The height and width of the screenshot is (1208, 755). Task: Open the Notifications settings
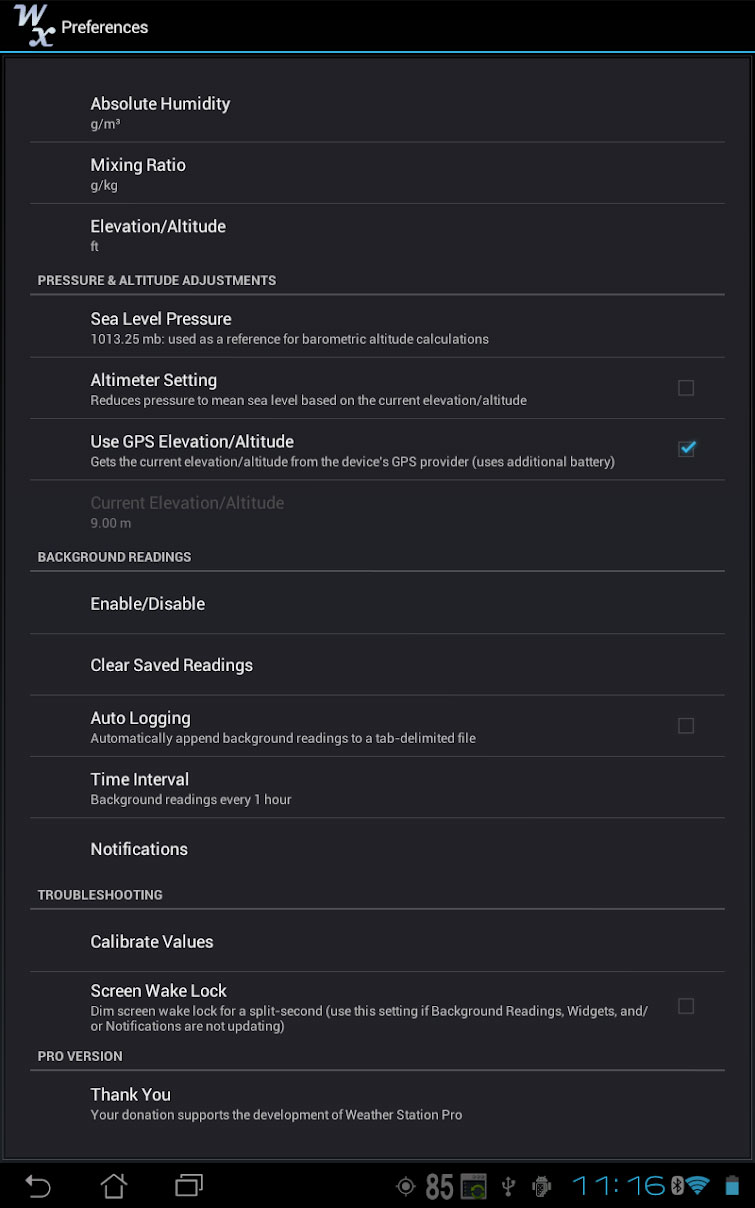pos(377,849)
